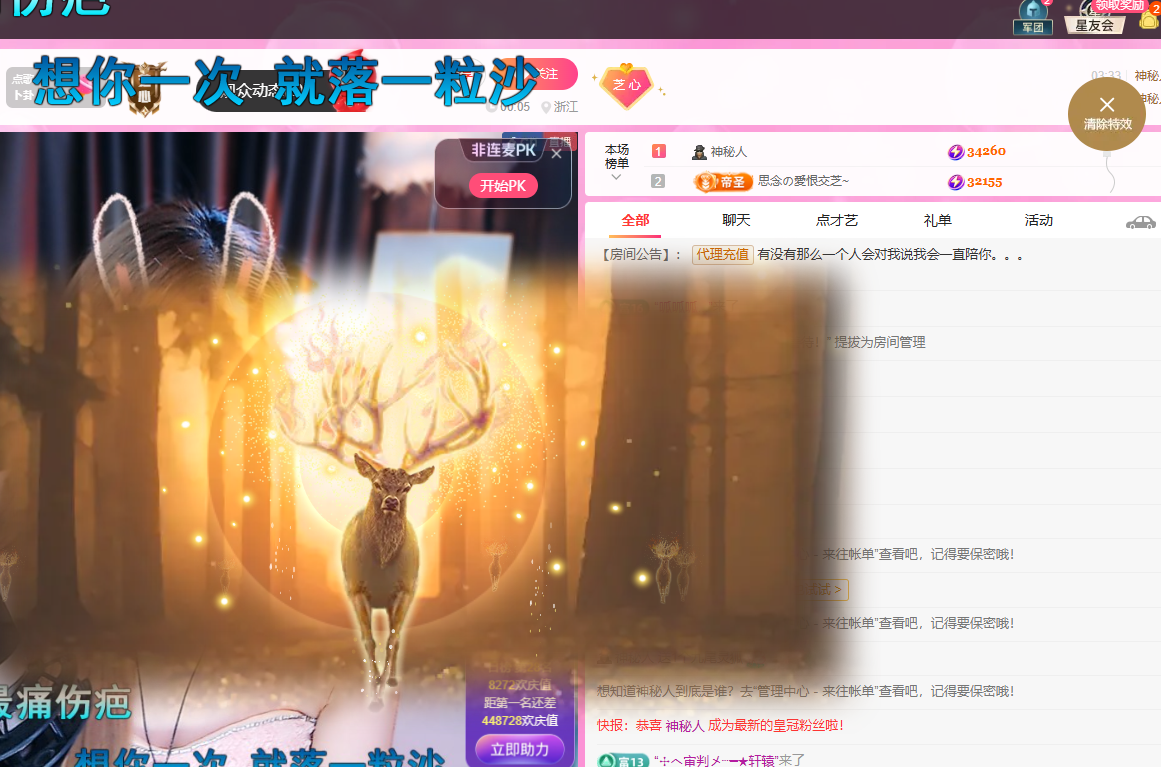The image size is (1161, 767).
Task: Click the 芝心 heart badge icon
Action: (627, 86)
